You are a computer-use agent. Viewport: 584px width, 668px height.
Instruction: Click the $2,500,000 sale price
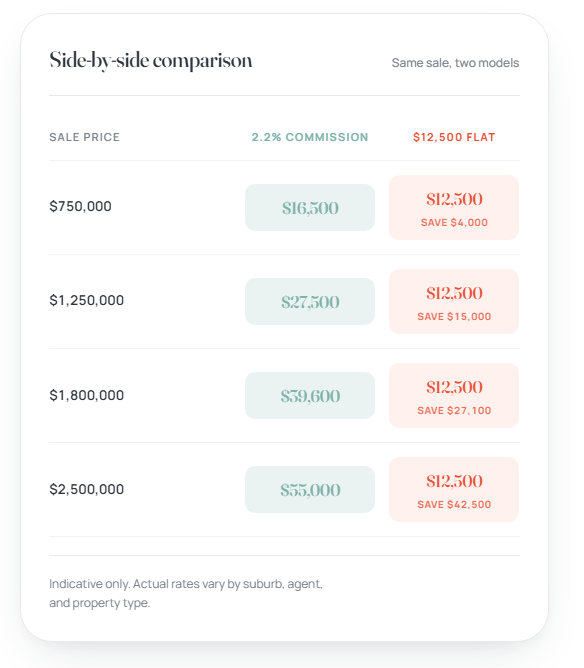(x=86, y=489)
